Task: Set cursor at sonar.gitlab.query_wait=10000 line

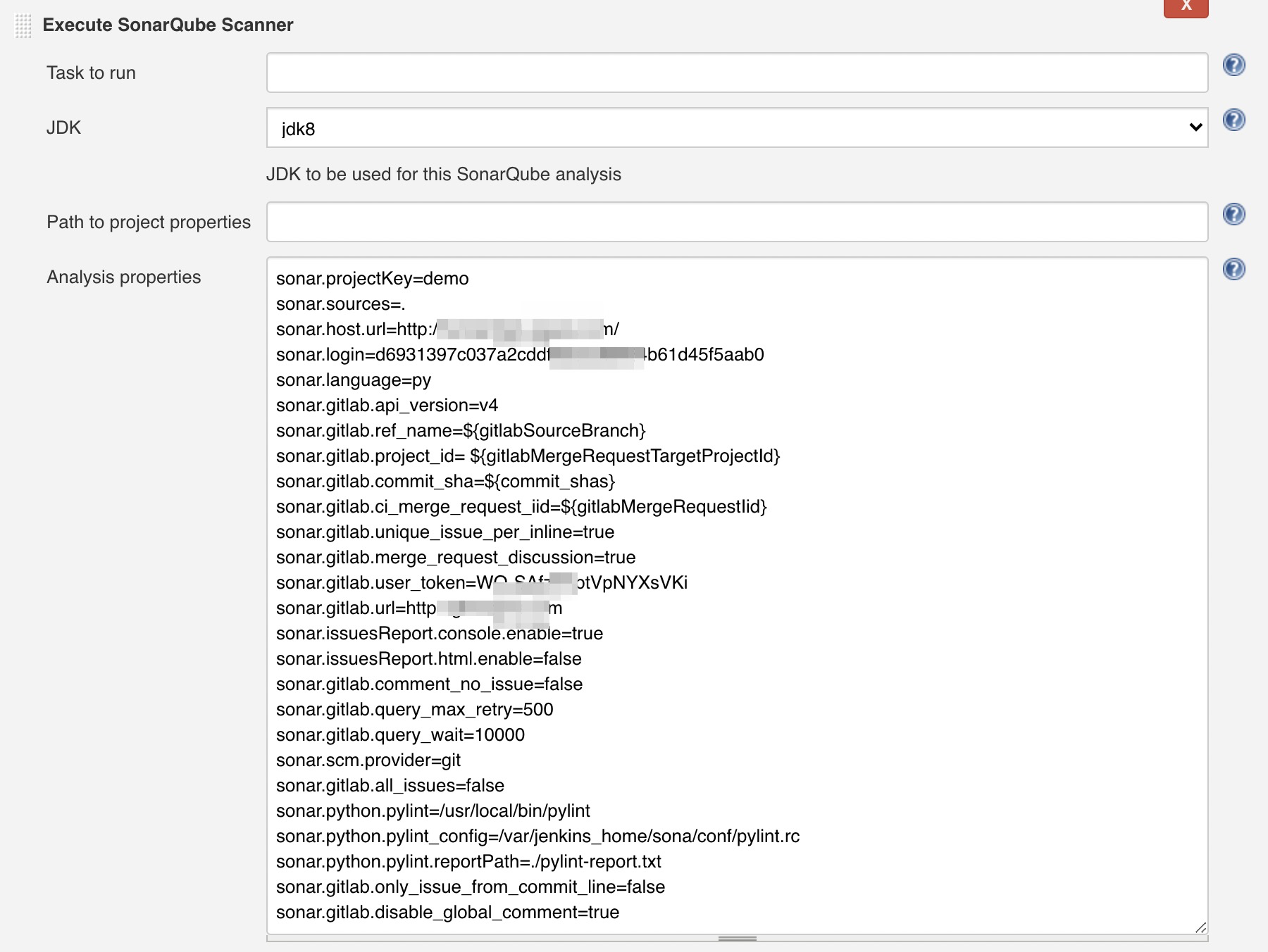Action: click(400, 735)
